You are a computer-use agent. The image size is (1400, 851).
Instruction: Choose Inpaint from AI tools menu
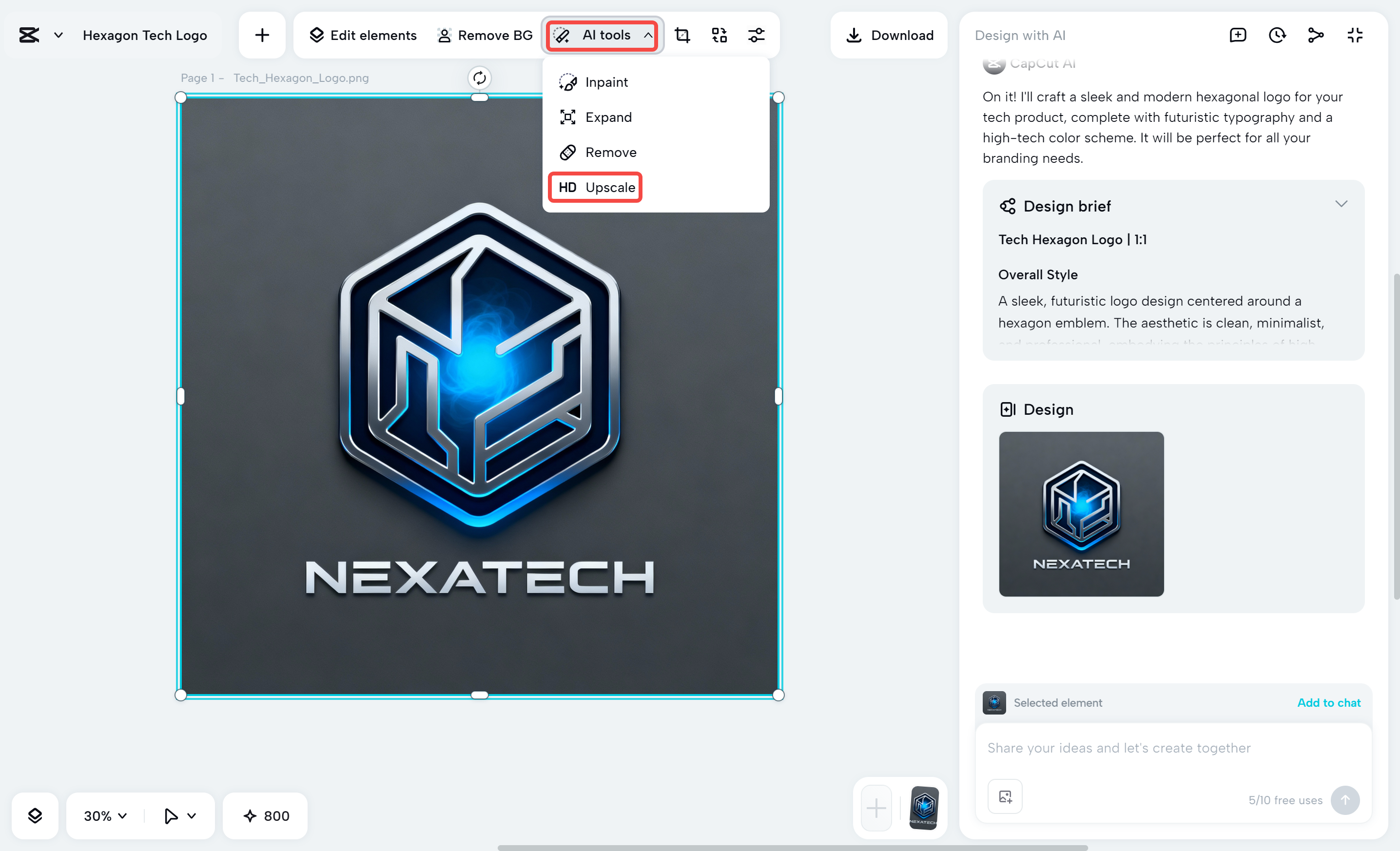pos(656,82)
